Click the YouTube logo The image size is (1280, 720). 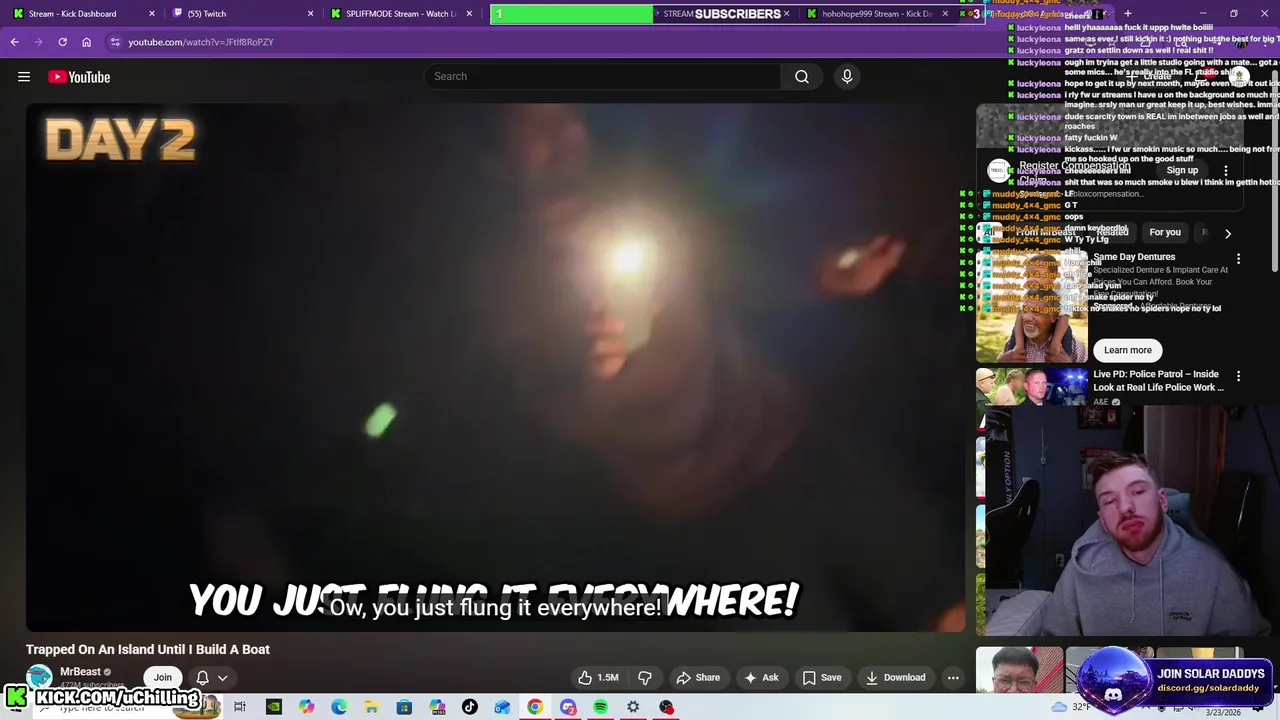tap(79, 77)
